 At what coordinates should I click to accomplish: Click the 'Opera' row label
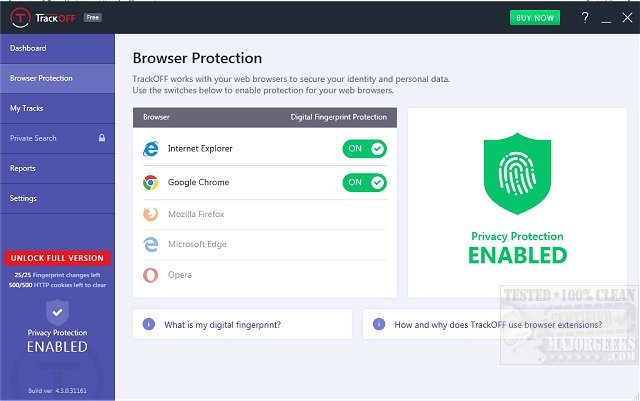[x=180, y=275]
